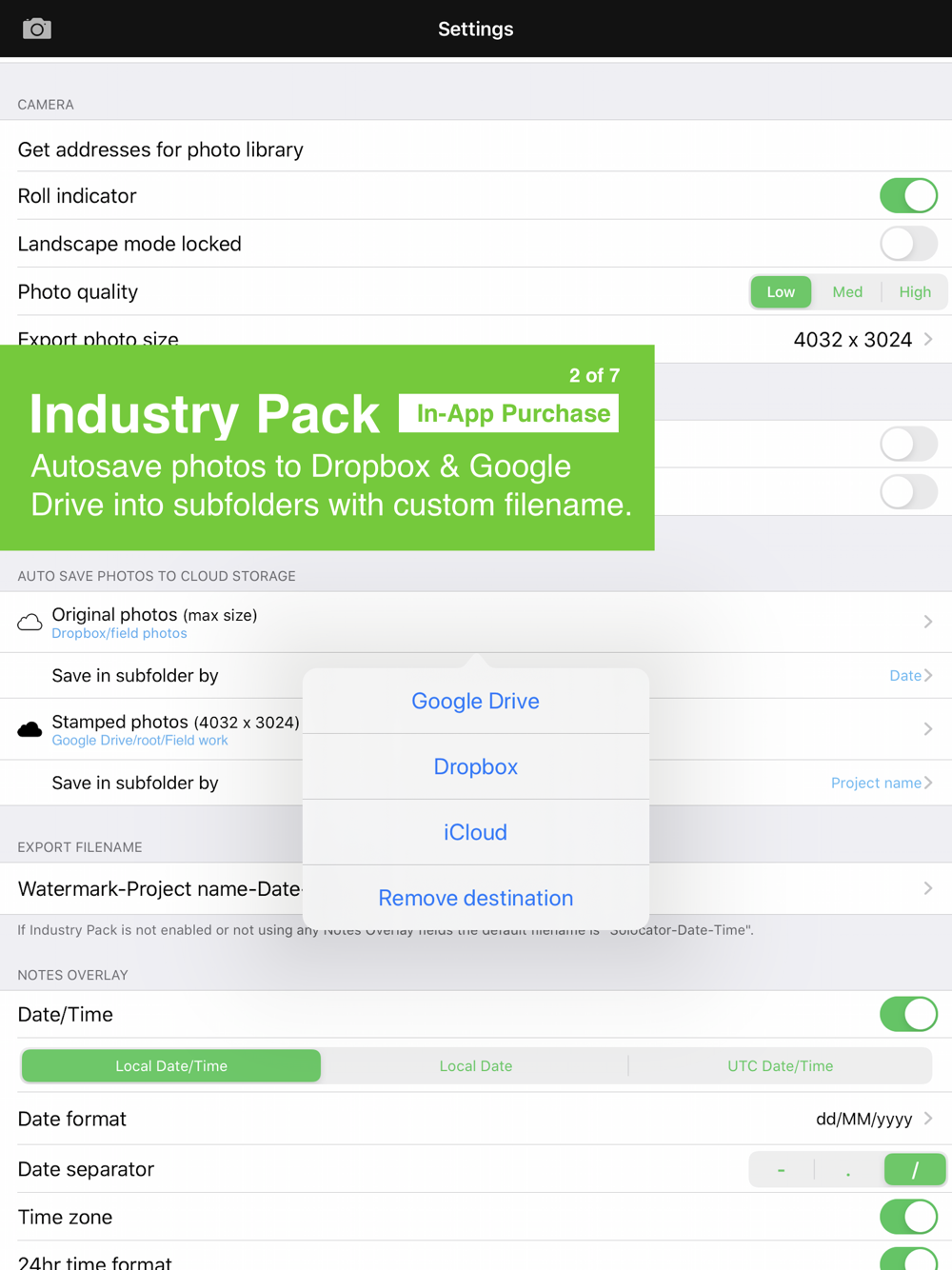952x1270 pixels.
Task: Tap the outline cloud icon for Original photos
Action: 30,623
